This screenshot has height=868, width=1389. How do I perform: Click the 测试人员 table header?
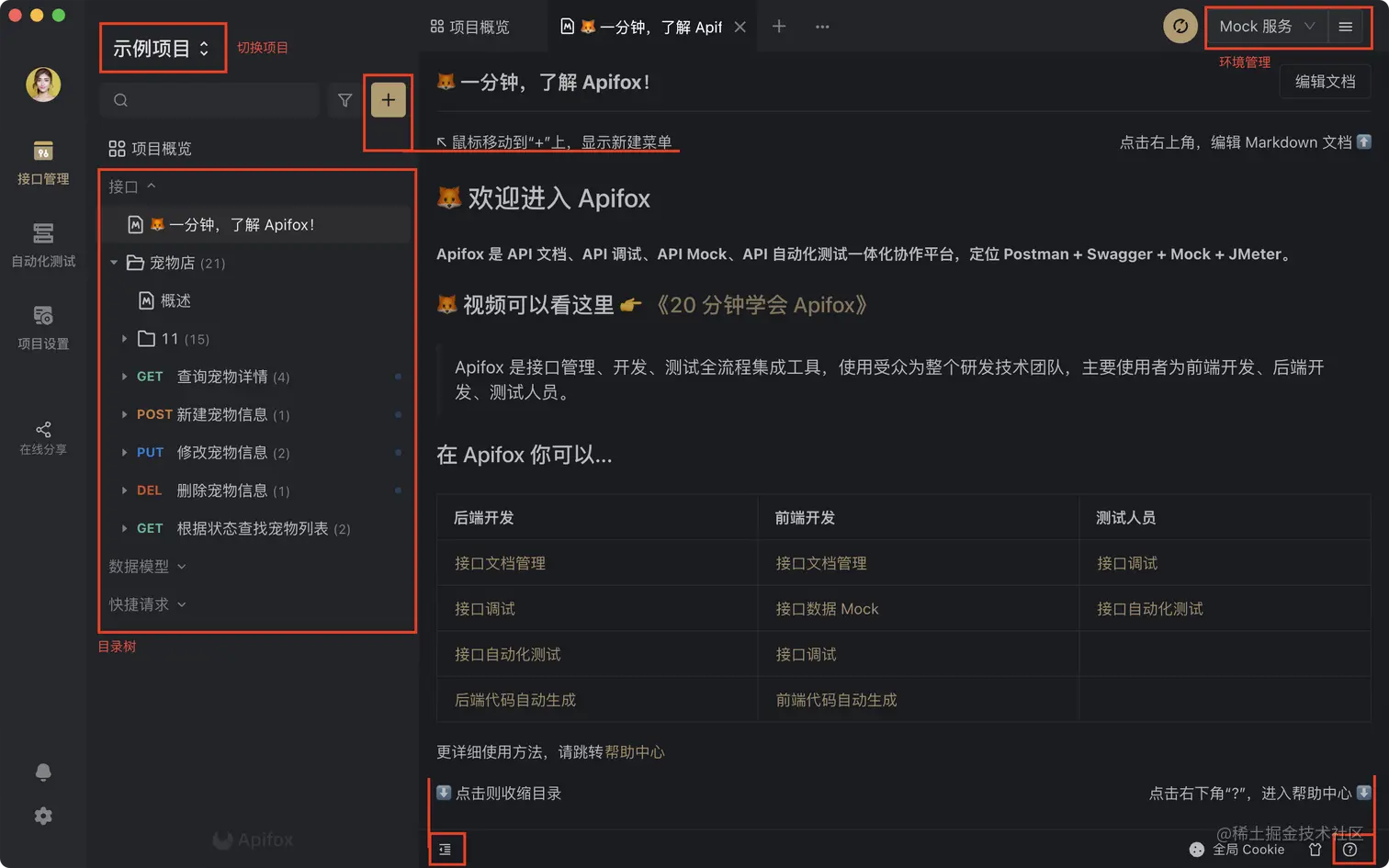coord(1126,518)
